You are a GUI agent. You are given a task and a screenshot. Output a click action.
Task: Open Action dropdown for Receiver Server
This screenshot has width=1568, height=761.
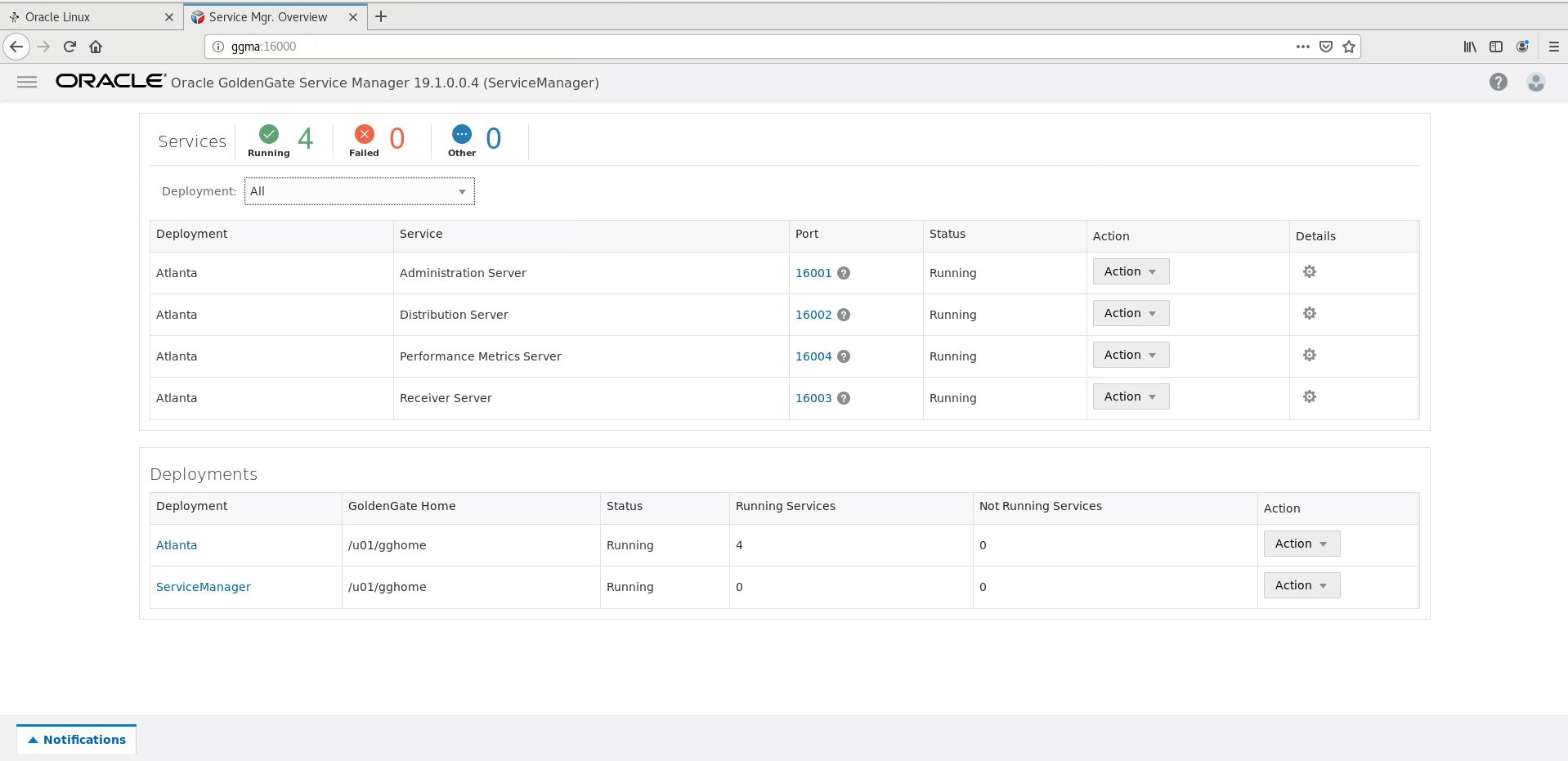click(x=1131, y=396)
